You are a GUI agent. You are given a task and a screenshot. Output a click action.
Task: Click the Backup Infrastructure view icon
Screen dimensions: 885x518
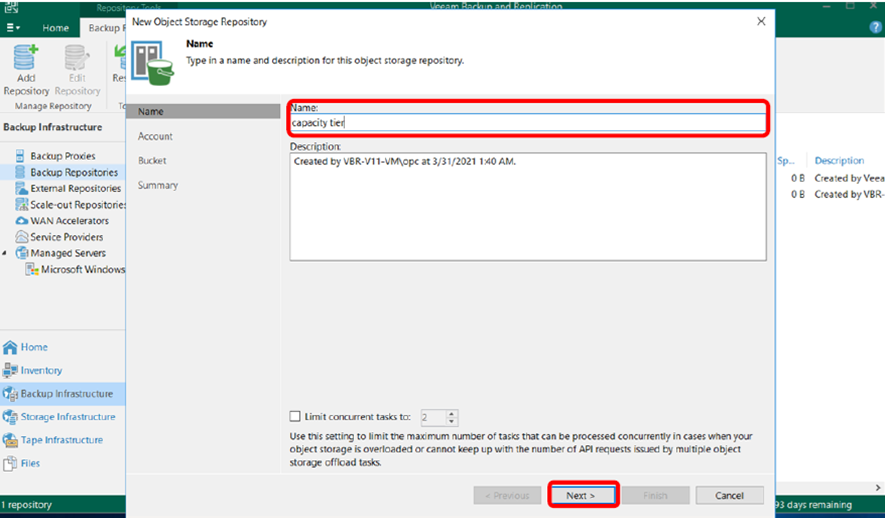click(10, 393)
